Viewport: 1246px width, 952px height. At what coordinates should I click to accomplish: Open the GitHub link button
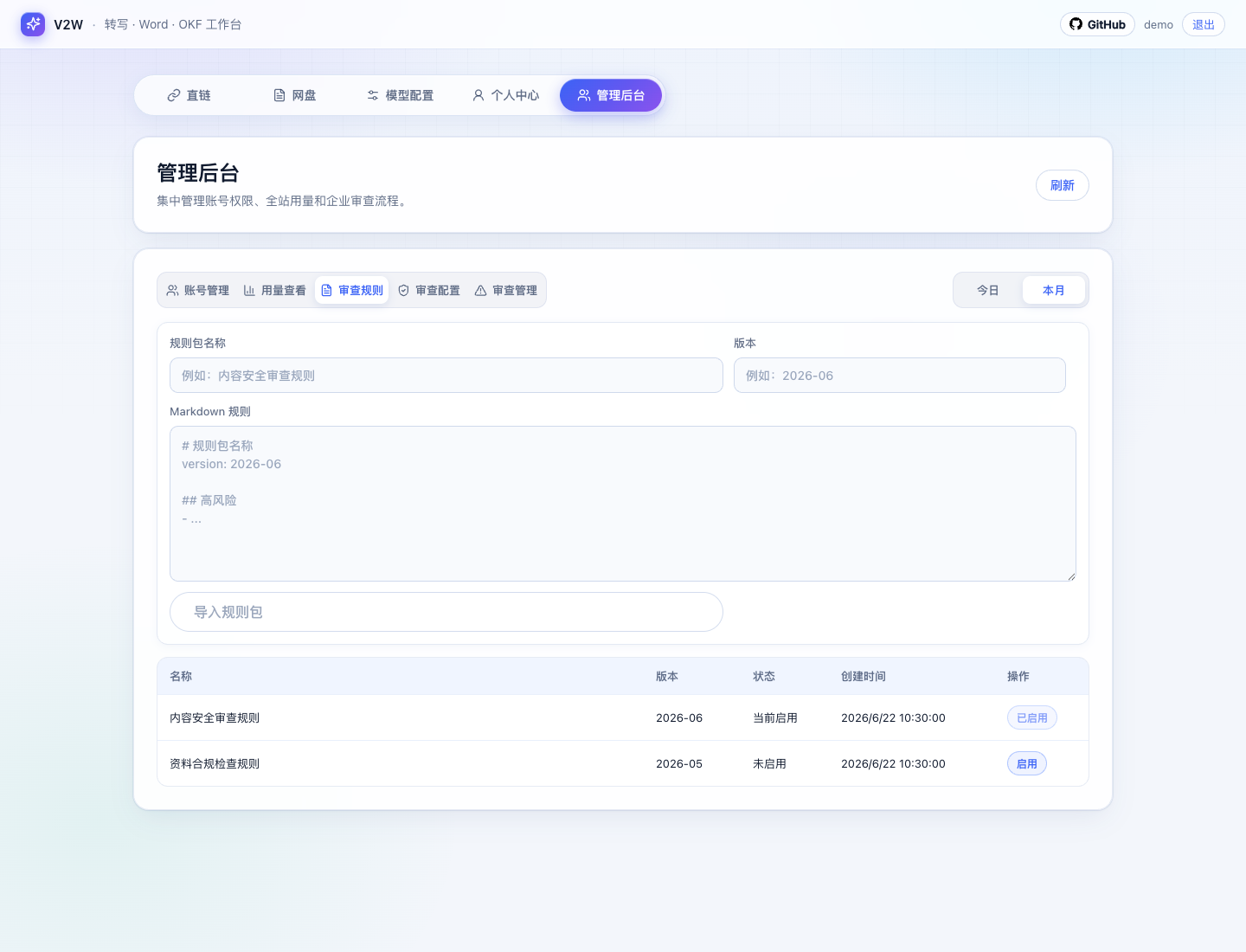click(x=1097, y=24)
